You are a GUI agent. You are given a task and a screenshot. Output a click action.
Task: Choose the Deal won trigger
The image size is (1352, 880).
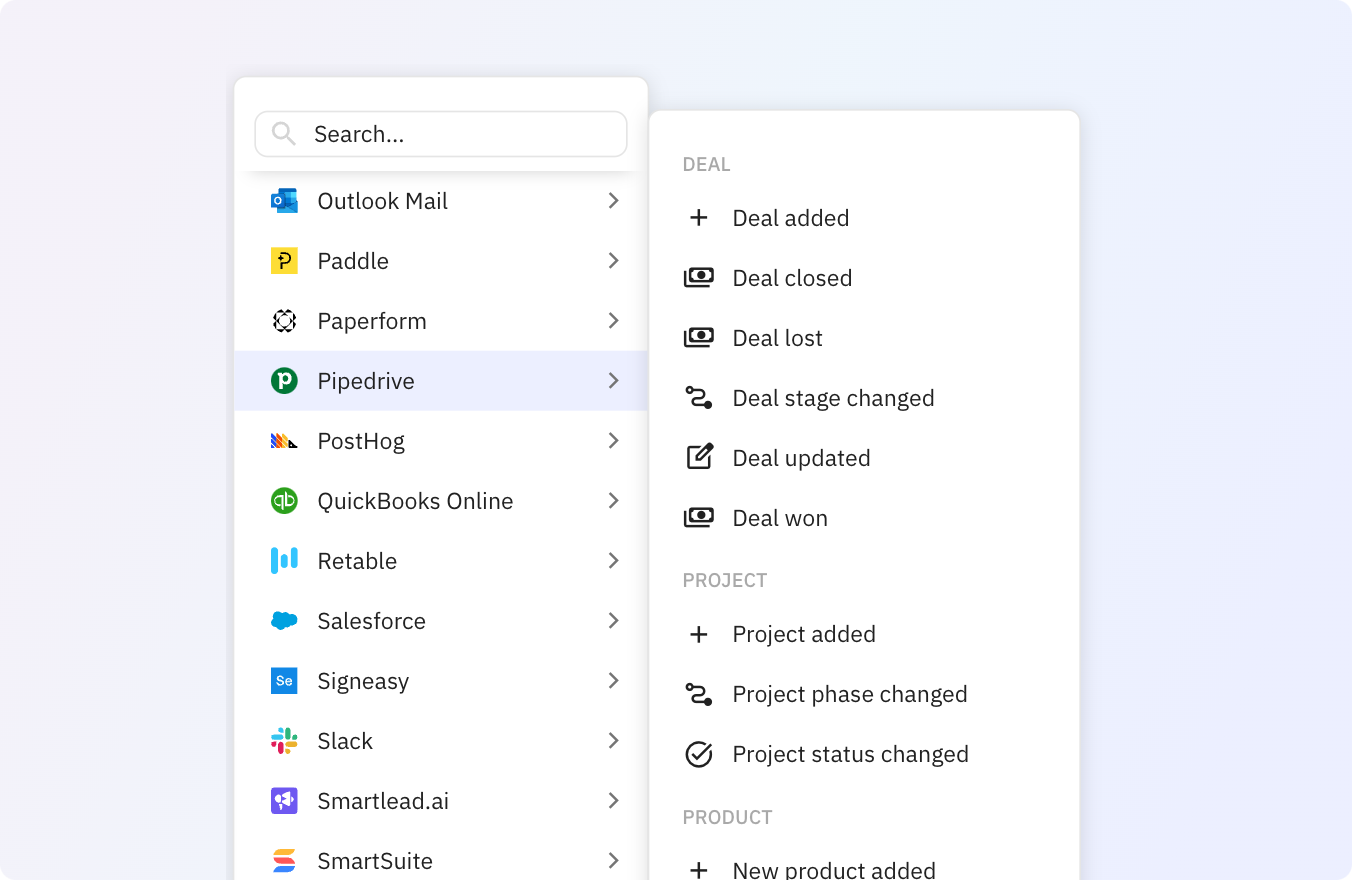tap(864, 518)
